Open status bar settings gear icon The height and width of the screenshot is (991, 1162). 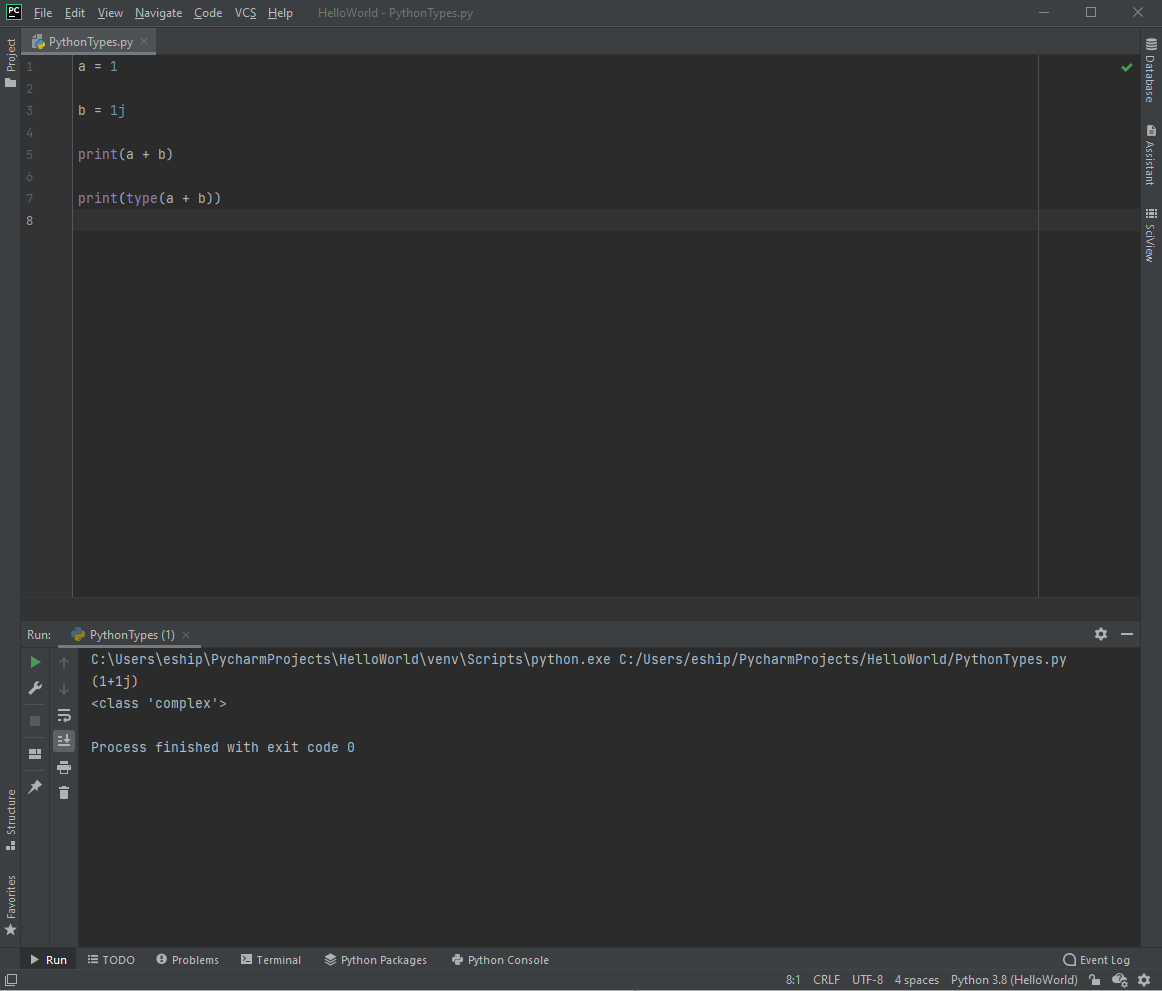coord(1144,980)
